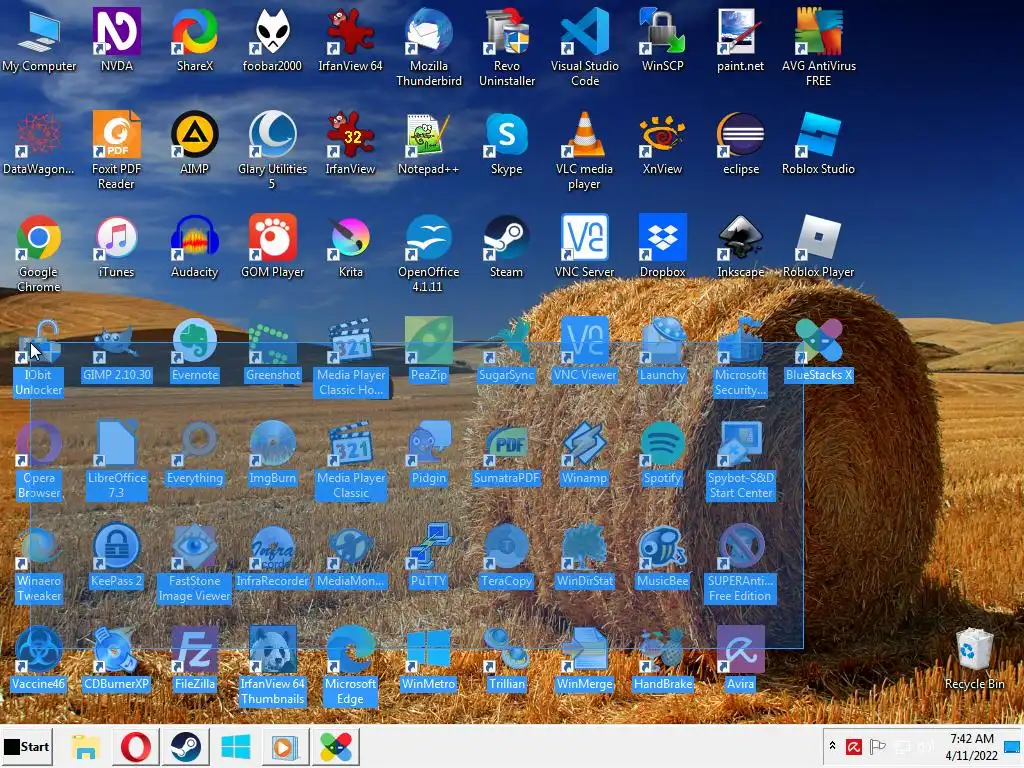This screenshot has width=1024, height=768.
Task: Open the Start menu button
Action: click(27, 746)
